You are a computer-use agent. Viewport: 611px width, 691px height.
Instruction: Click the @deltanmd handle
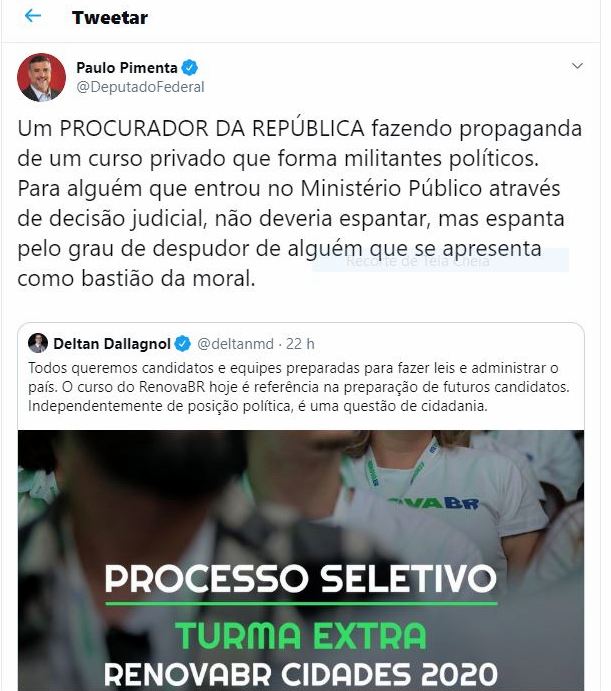pos(235,344)
